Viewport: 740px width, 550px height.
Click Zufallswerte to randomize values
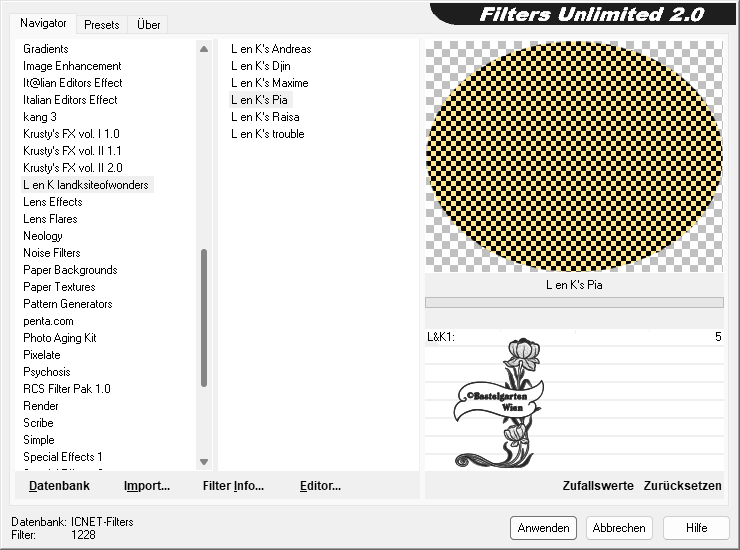pyautogui.click(x=598, y=486)
